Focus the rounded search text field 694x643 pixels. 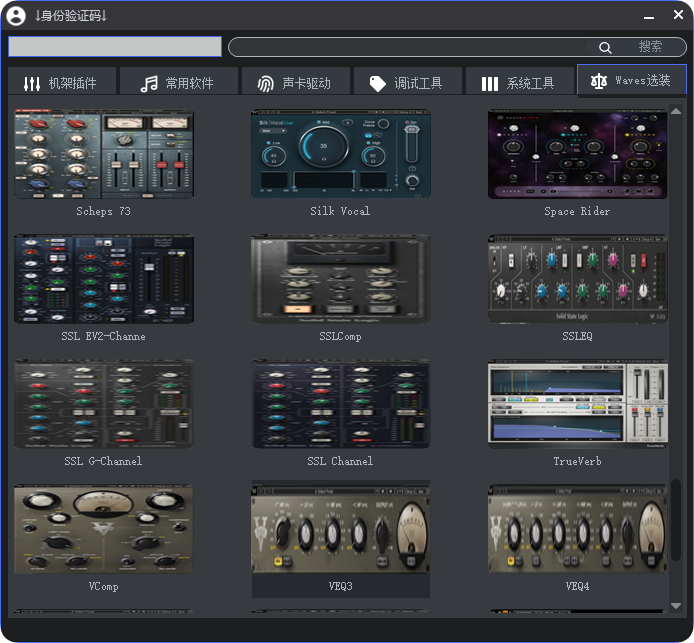(x=407, y=47)
